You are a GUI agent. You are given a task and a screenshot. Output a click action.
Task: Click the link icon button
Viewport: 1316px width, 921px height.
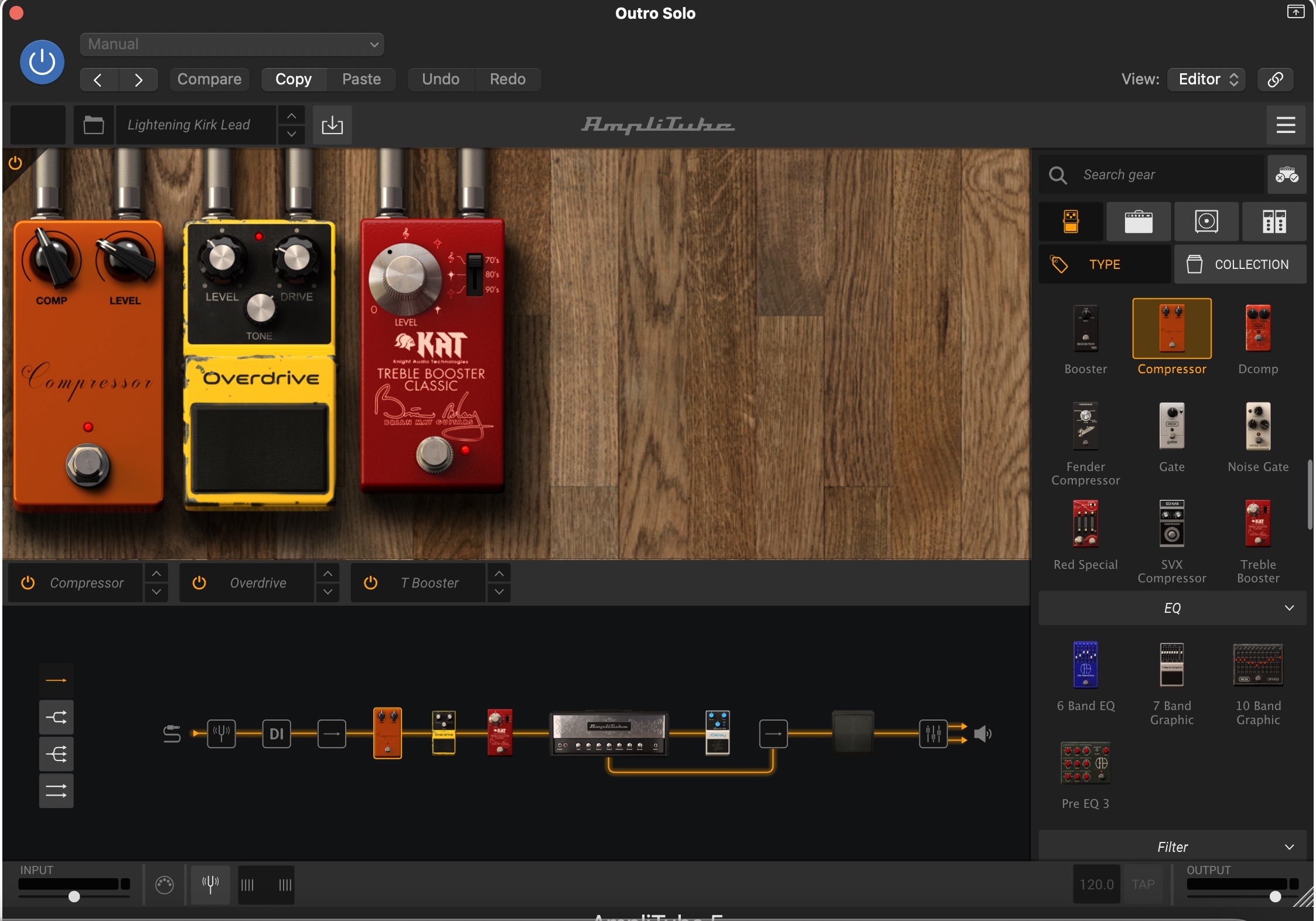coord(1275,79)
